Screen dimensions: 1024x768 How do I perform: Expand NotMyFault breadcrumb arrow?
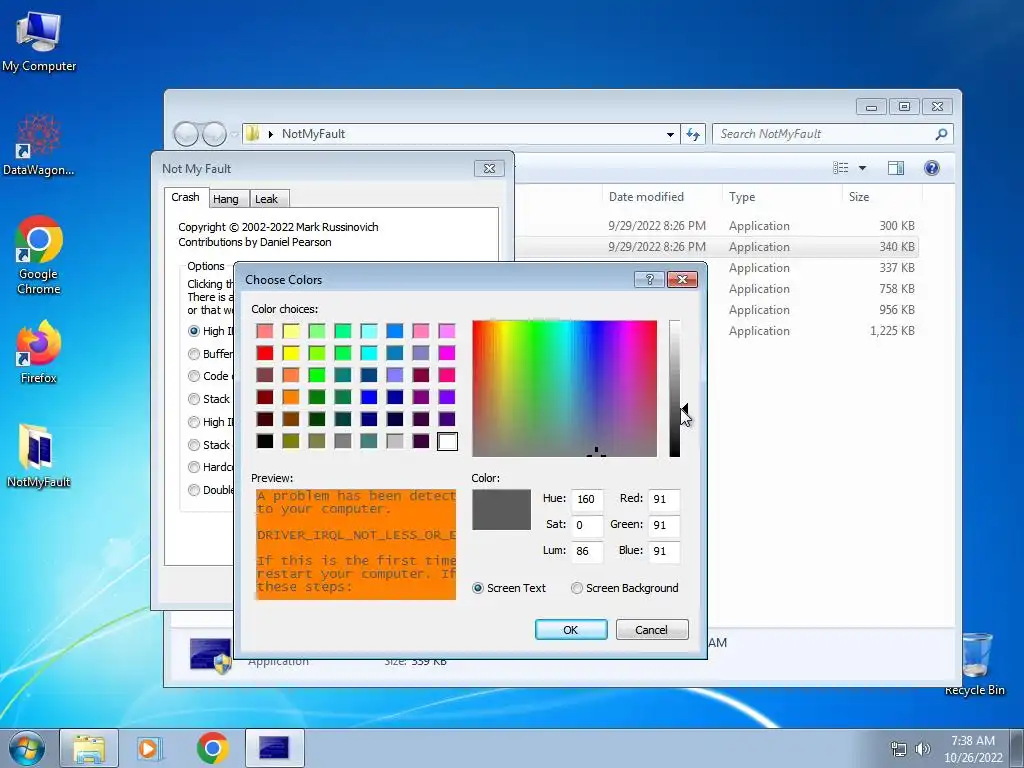[270, 134]
